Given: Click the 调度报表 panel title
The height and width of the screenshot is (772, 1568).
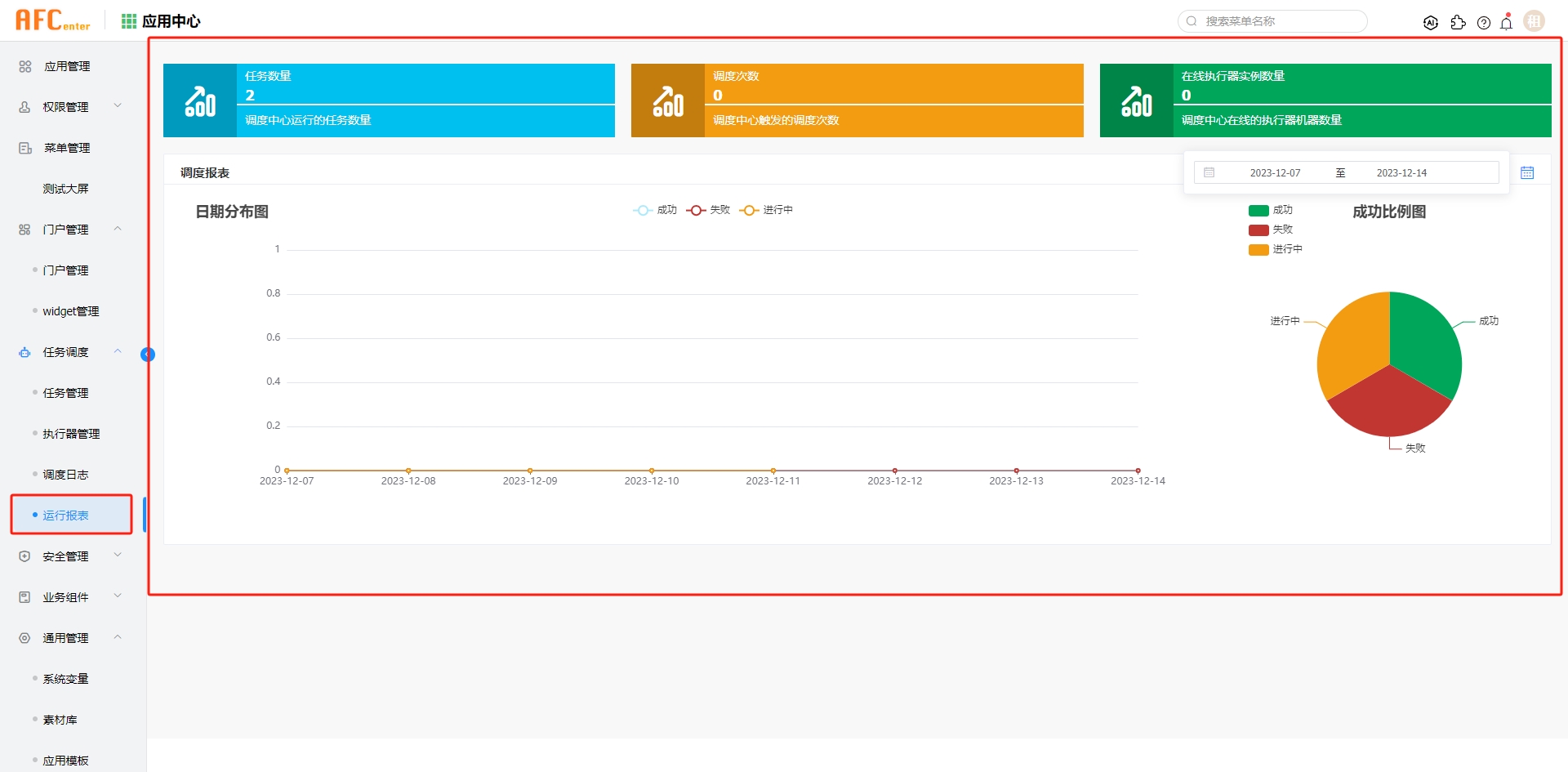Looking at the screenshot, I should click(x=205, y=172).
